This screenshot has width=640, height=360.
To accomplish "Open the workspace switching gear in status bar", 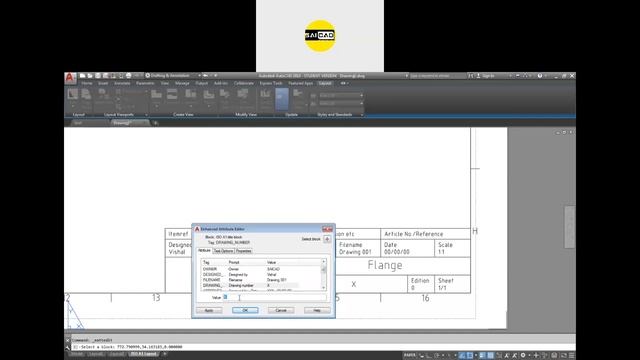I will point(523,356).
